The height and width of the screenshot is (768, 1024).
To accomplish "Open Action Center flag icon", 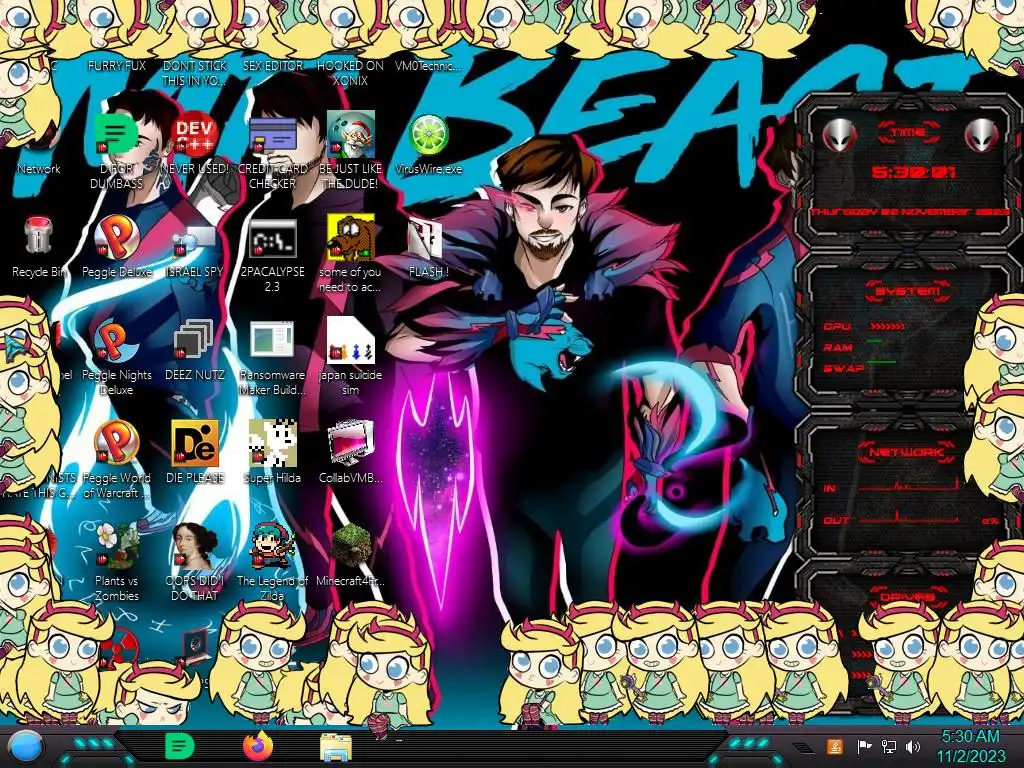I will (864, 746).
